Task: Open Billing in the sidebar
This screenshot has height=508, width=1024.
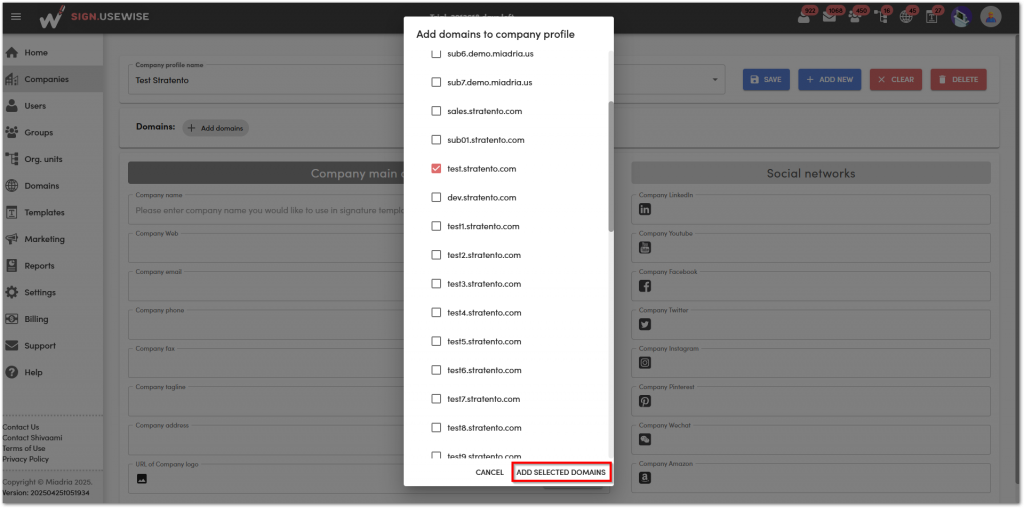Action: tap(52, 319)
